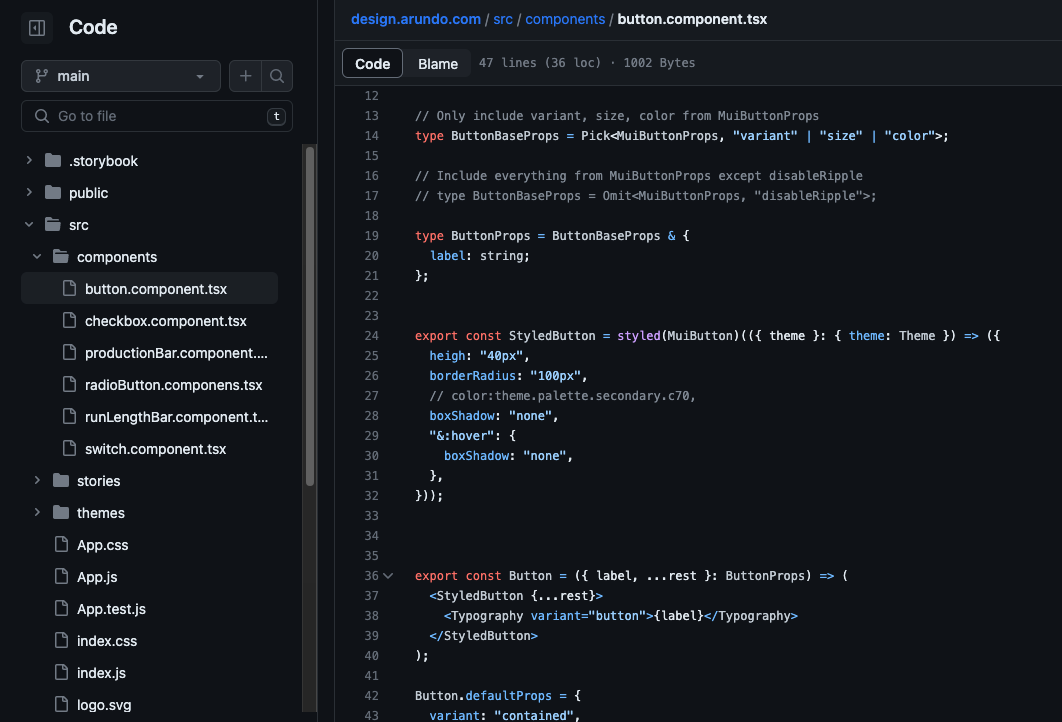Viewport: 1062px width, 722px height.
Task: Expand the themes folder chevron
Action: pyautogui.click(x=37, y=512)
